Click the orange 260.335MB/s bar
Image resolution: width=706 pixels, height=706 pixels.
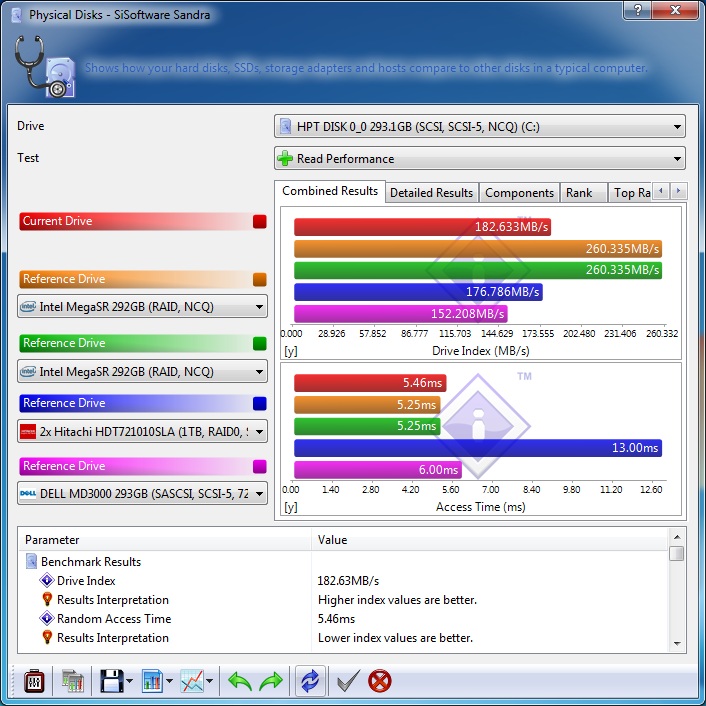pyautogui.click(x=478, y=249)
